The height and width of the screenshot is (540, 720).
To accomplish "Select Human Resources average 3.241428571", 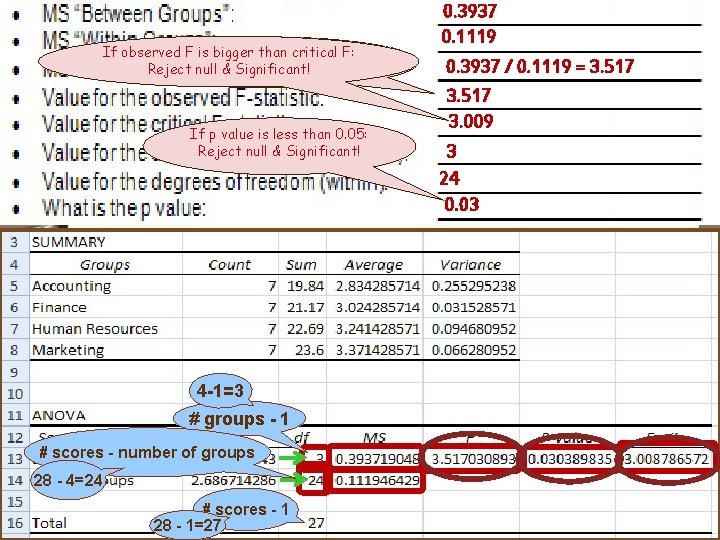I will point(374,329).
